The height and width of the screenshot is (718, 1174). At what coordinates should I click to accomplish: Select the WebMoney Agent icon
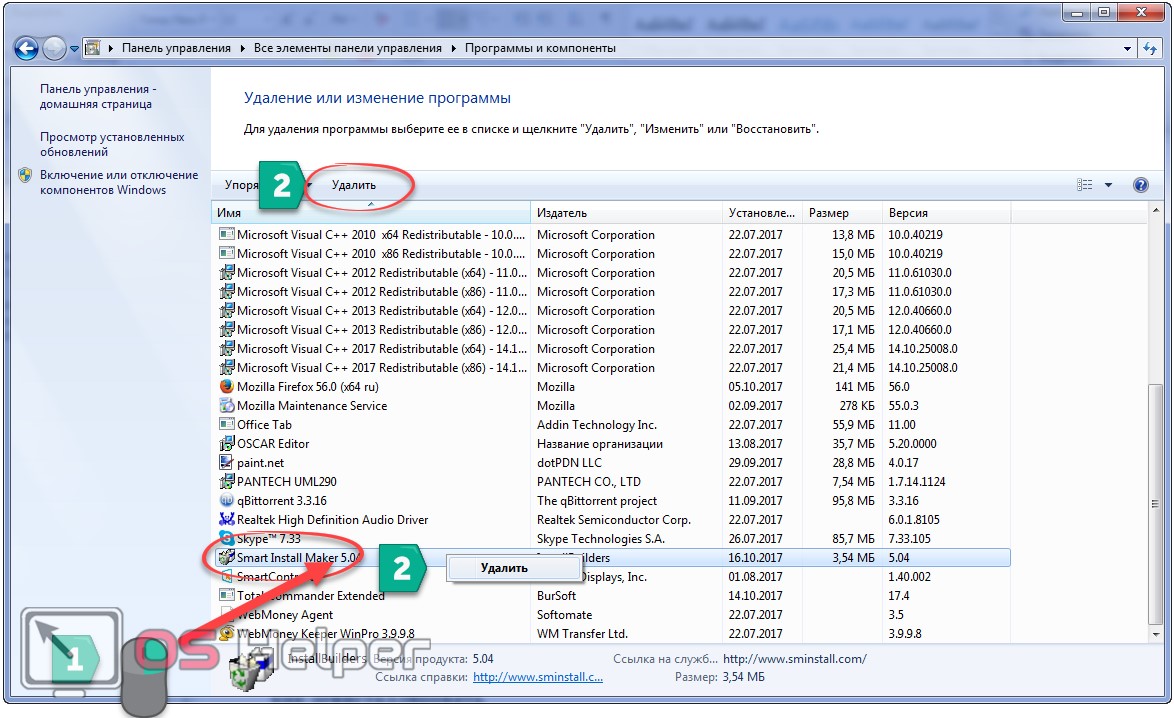(227, 615)
